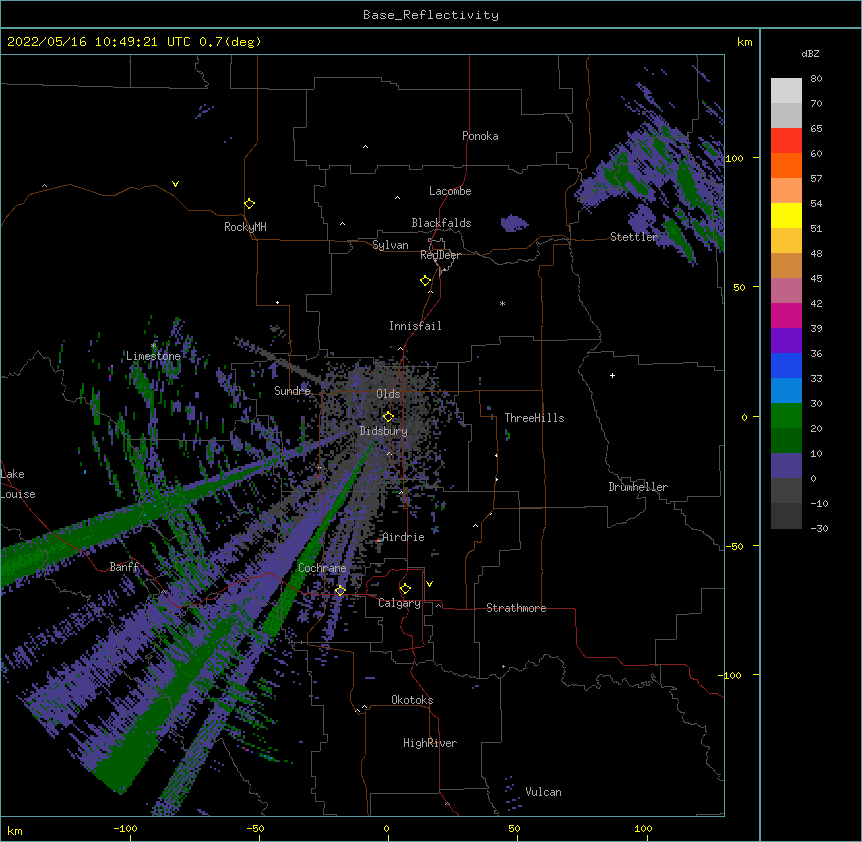Click the Olds town label
Viewport: 862px width, 842px height.
(388, 394)
